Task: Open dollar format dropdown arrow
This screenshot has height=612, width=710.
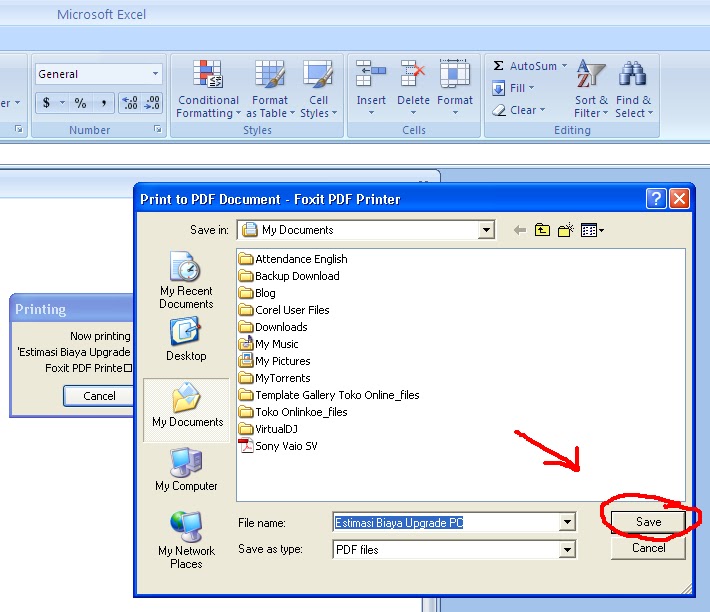Action: [x=62, y=103]
